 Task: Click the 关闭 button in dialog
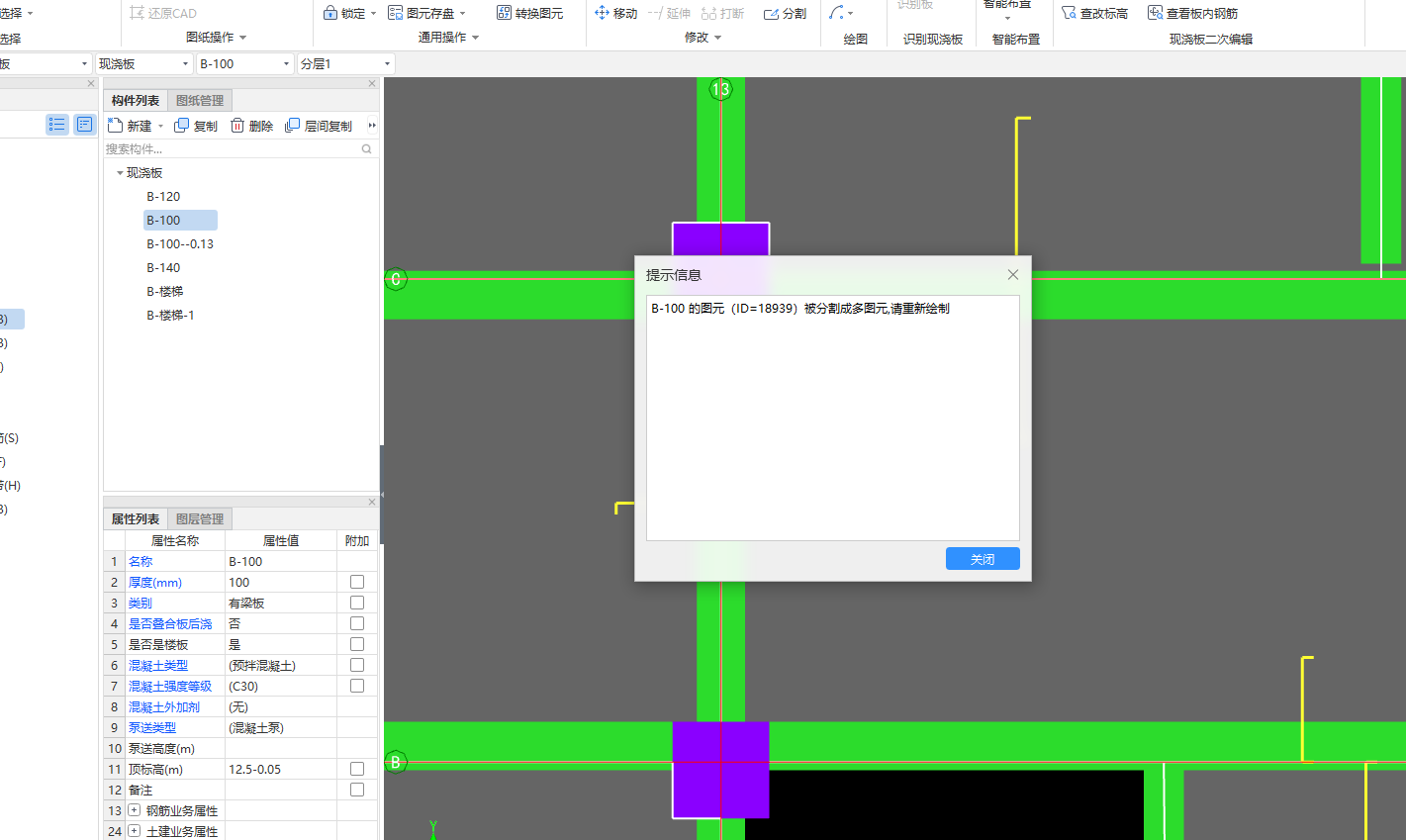983,559
